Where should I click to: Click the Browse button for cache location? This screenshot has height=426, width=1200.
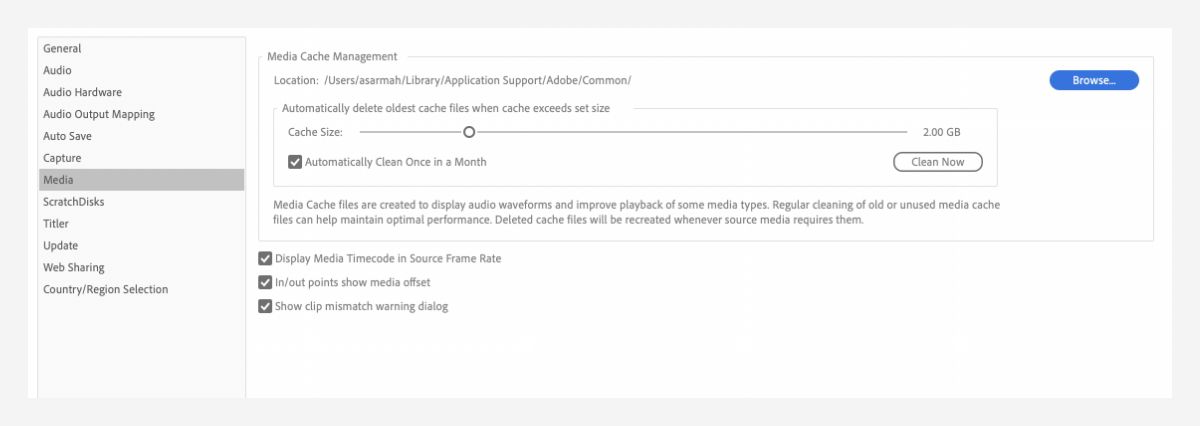[x=1093, y=81]
